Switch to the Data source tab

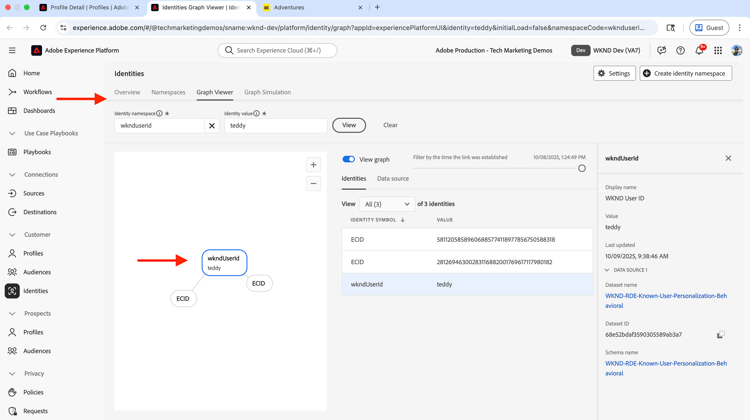393,178
